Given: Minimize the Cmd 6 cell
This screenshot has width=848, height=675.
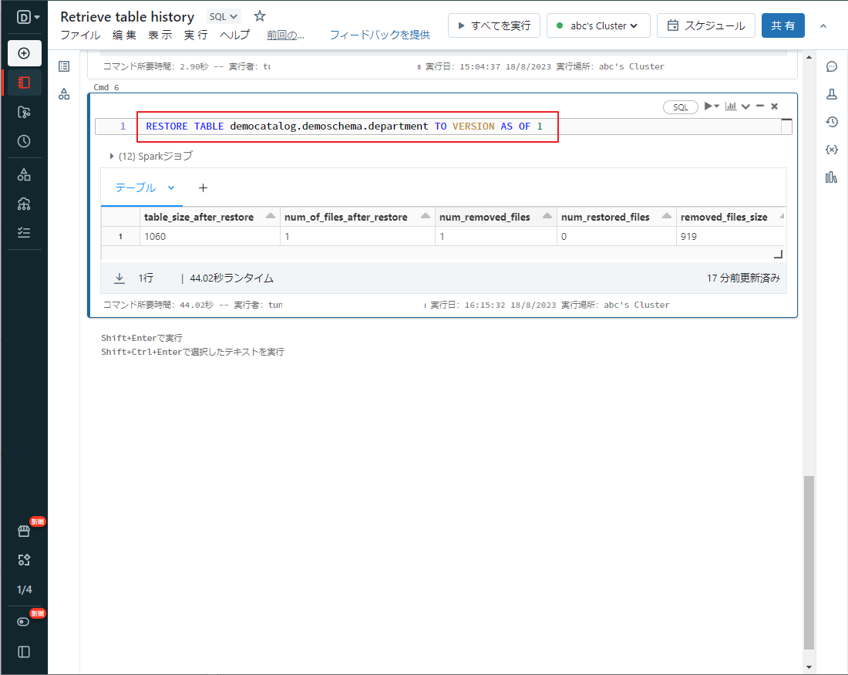Looking at the screenshot, I should click(760, 106).
